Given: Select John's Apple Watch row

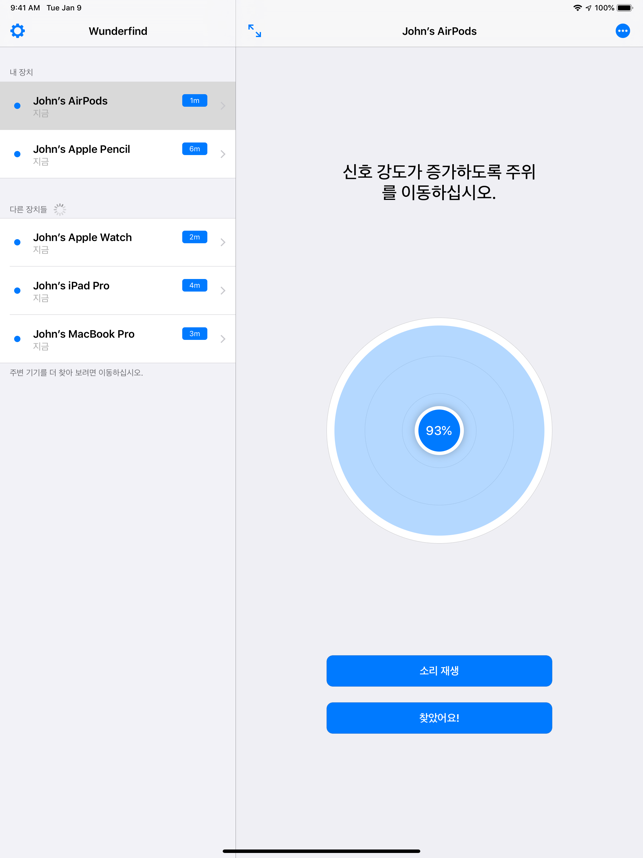Looking at the screenshot, I should coord(118,242).
